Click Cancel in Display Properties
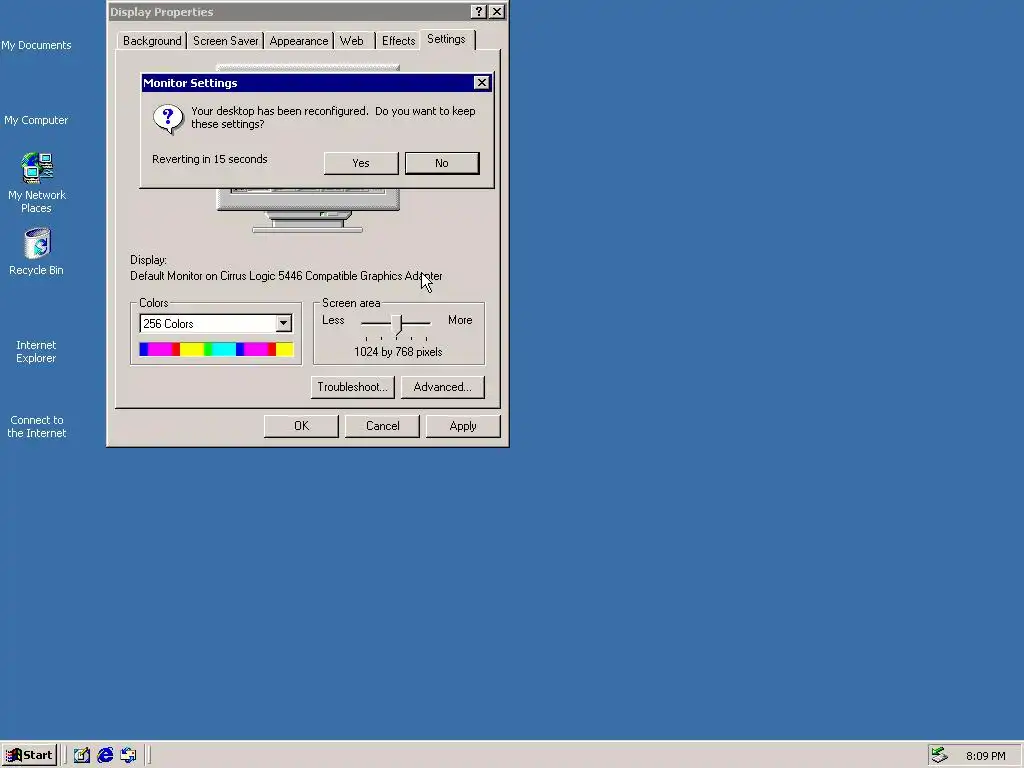This screenshot has height=768, width=1024. pos(383,426)
